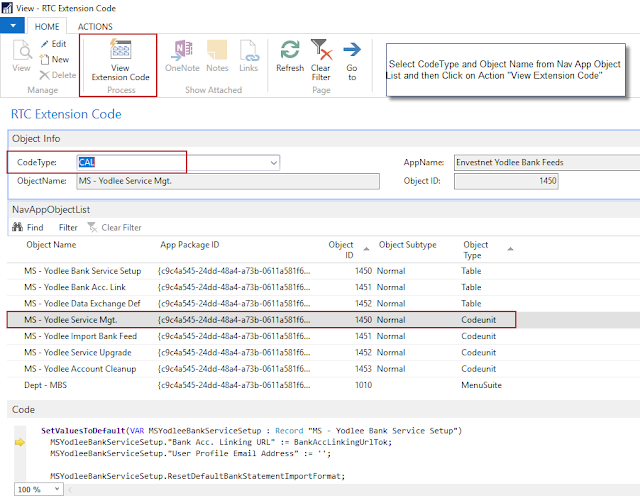640x503 pixels.
Task: Sort by App Package ID column header
Action: pos(190,245)
